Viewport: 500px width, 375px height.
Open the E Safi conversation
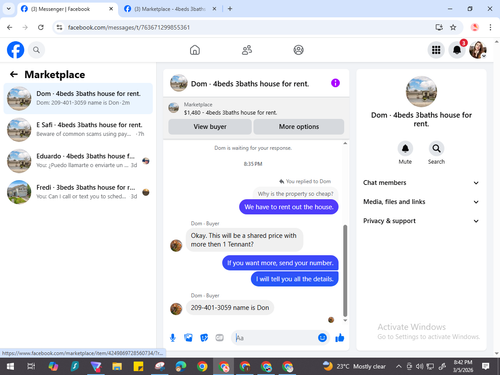point(78,129)
